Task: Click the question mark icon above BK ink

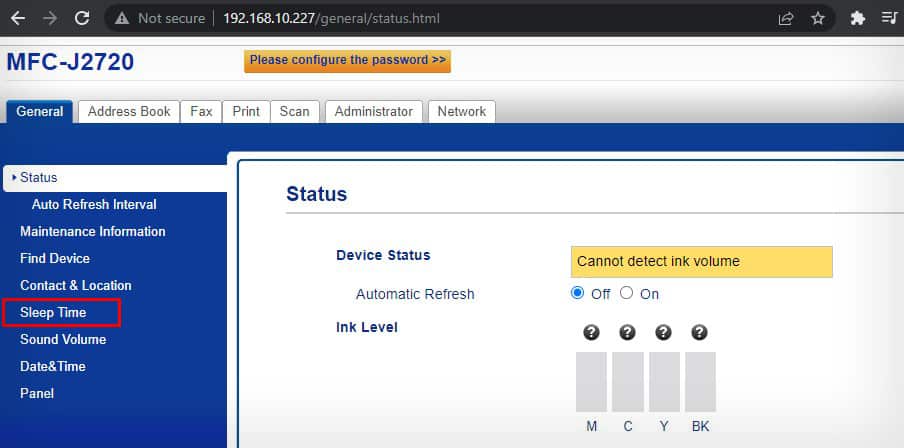Action: click(x=699, y=332)
